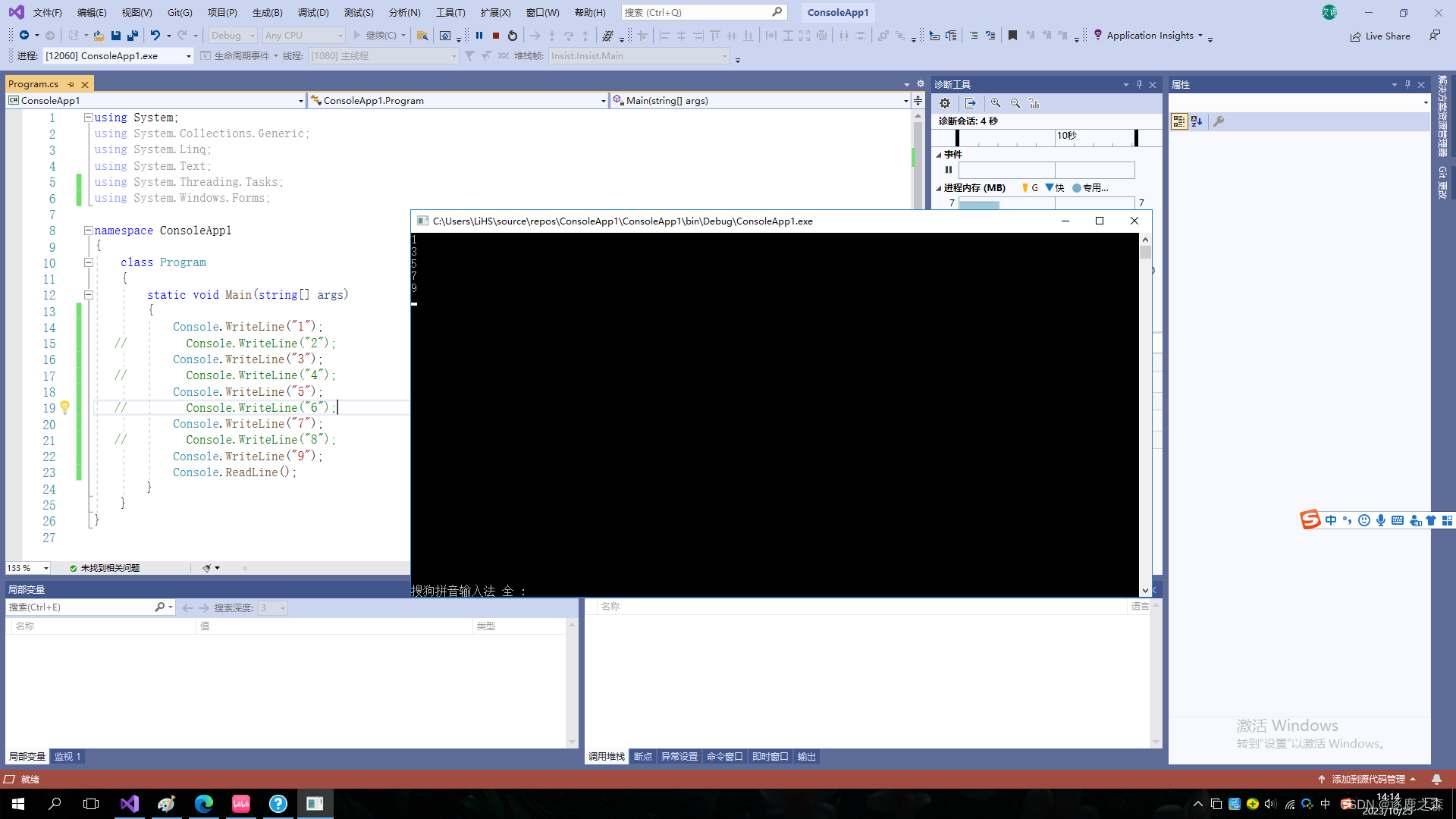Pause the events track in diagnostic tools

pyautogui.click(x=949, y=170)
